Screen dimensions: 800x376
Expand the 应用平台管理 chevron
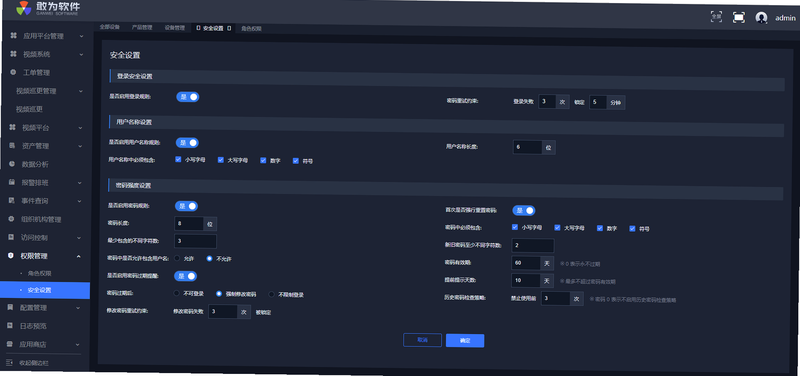81,36
